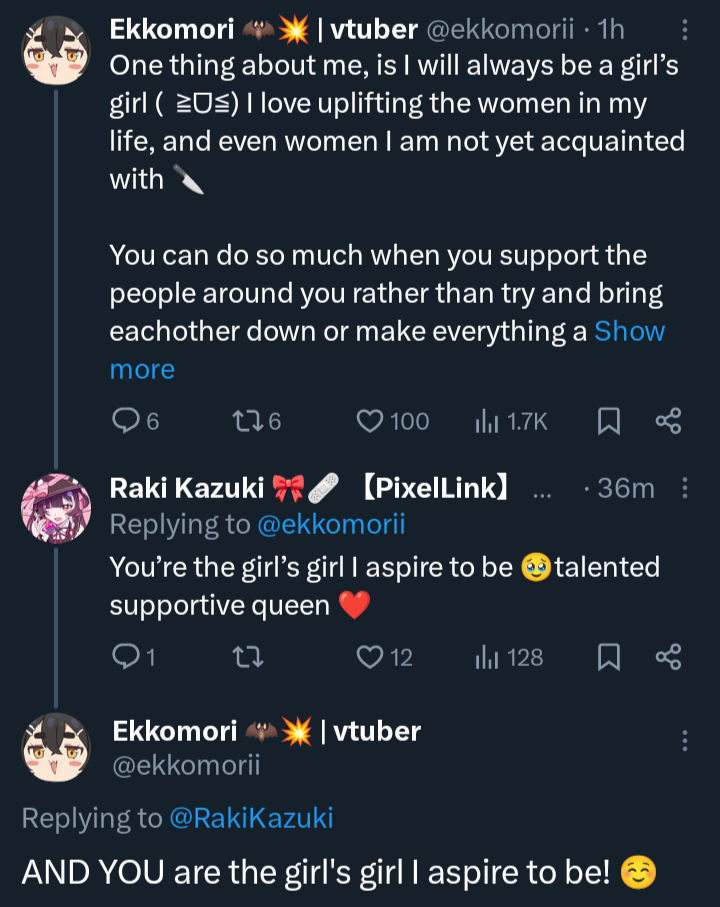Like Ekkomori's tweet with 100 likes
Image resolution: width=720 pixels, height=907 pixels.
(x=371, y=422)
